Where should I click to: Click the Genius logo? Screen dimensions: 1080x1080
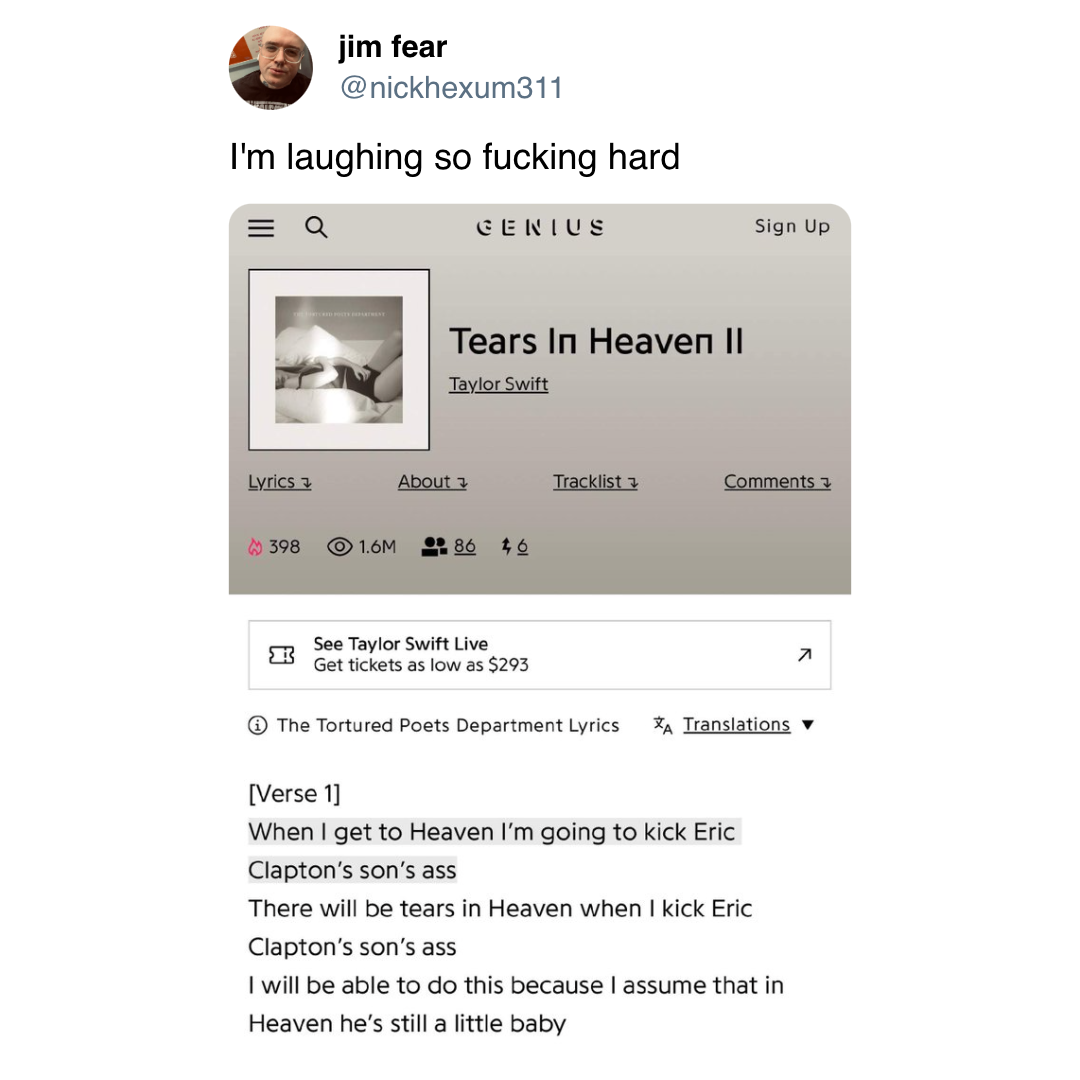point(540,227)
